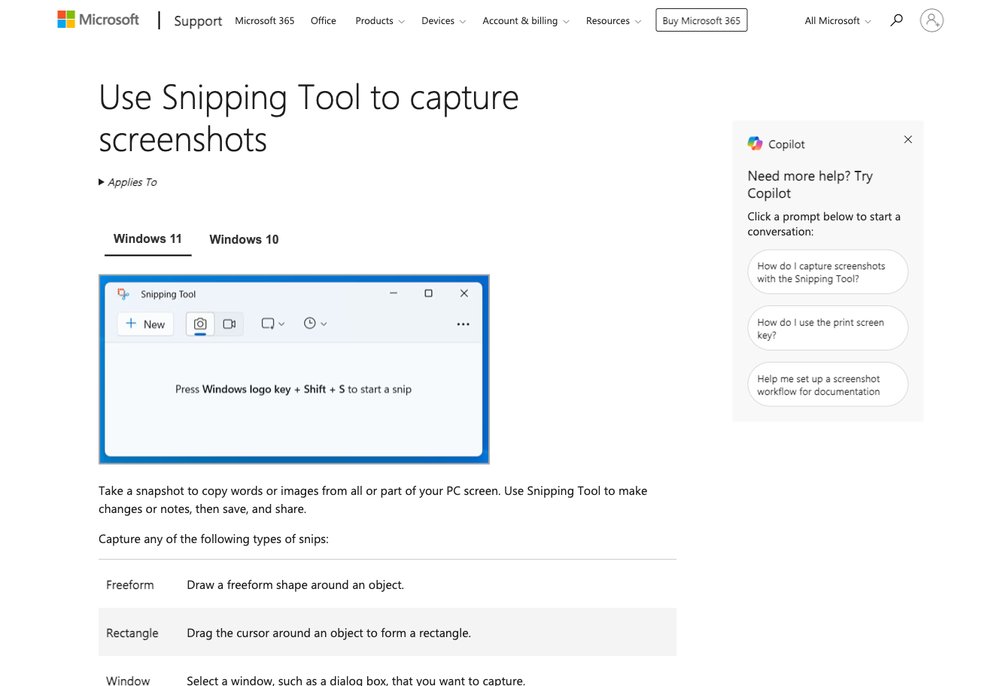Click the maximize icon in the Snipping Tool image
The width and height of the screenshot is (1000, 686).
click(x=429, y=293)
